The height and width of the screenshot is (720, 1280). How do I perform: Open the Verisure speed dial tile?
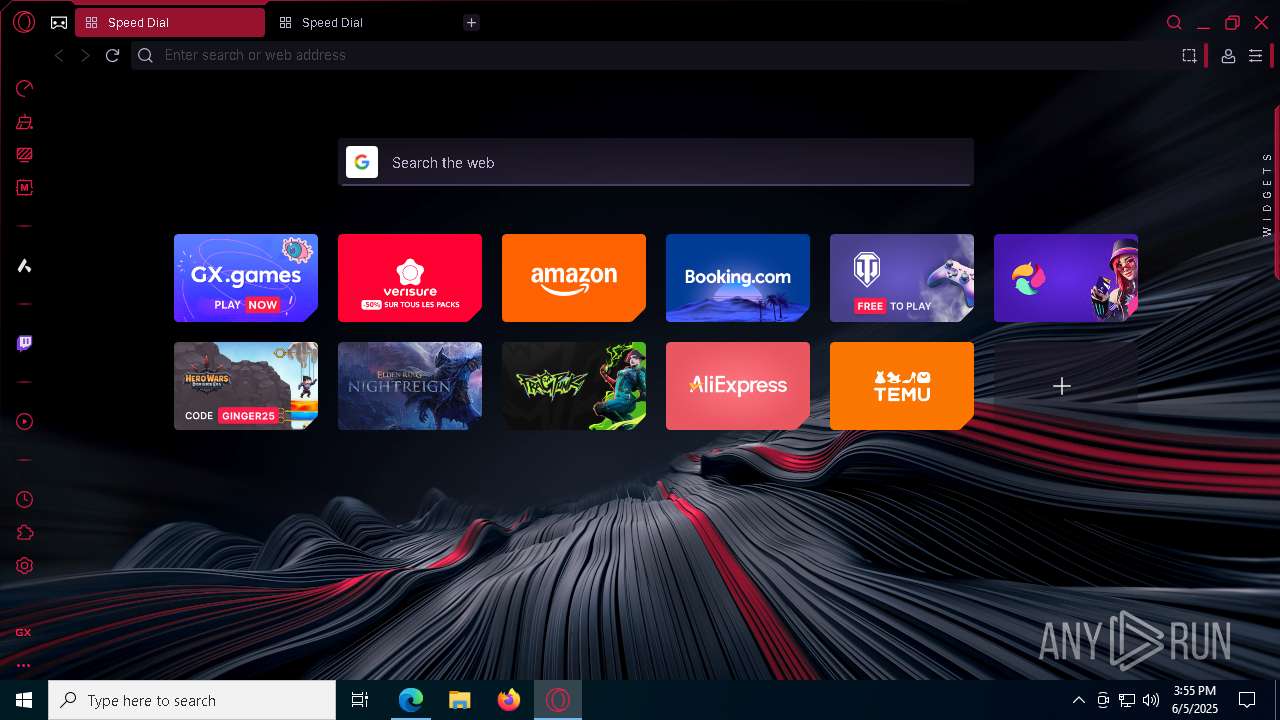(x=410, y=278)
